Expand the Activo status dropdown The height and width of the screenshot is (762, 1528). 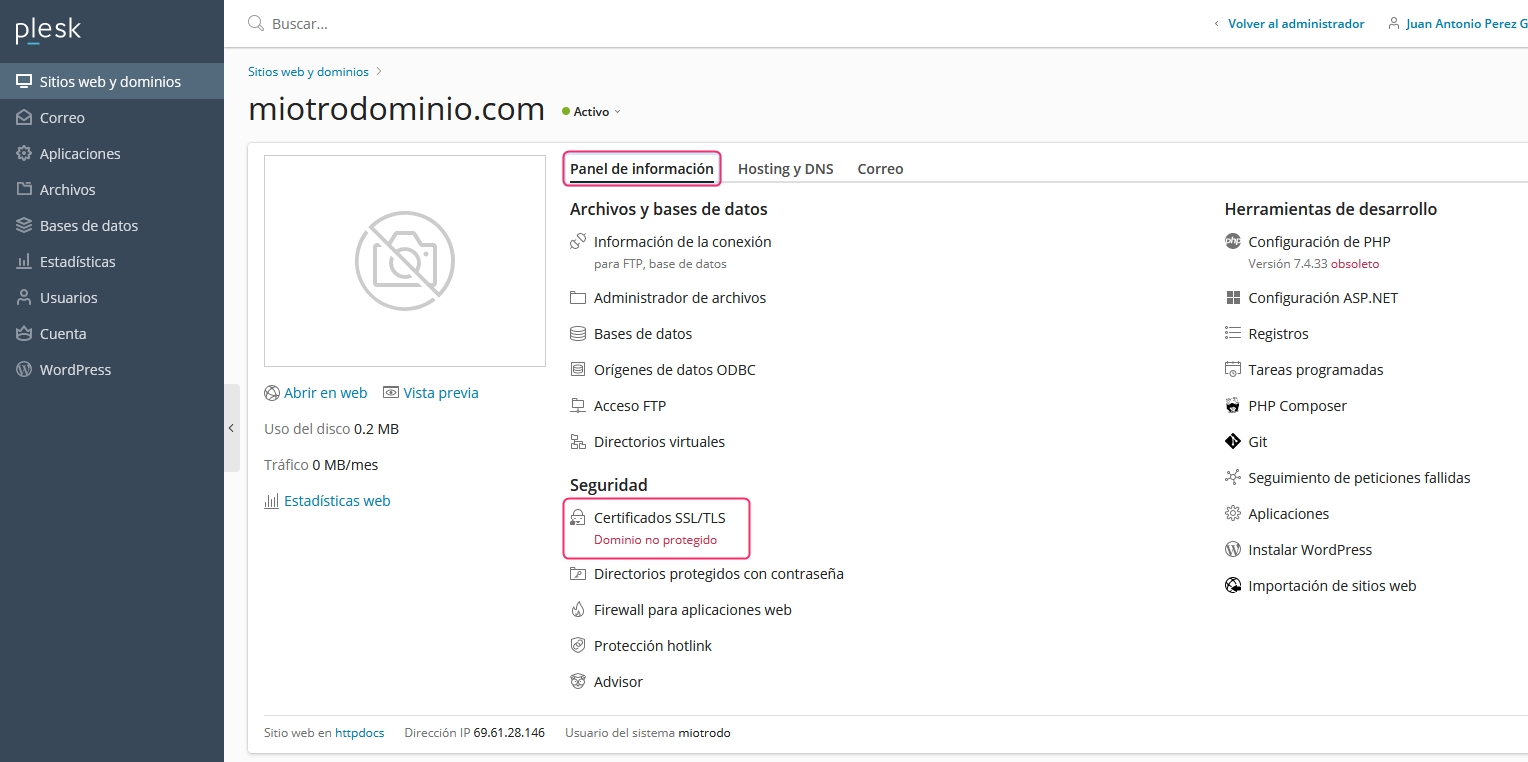(x=617, y=112)
